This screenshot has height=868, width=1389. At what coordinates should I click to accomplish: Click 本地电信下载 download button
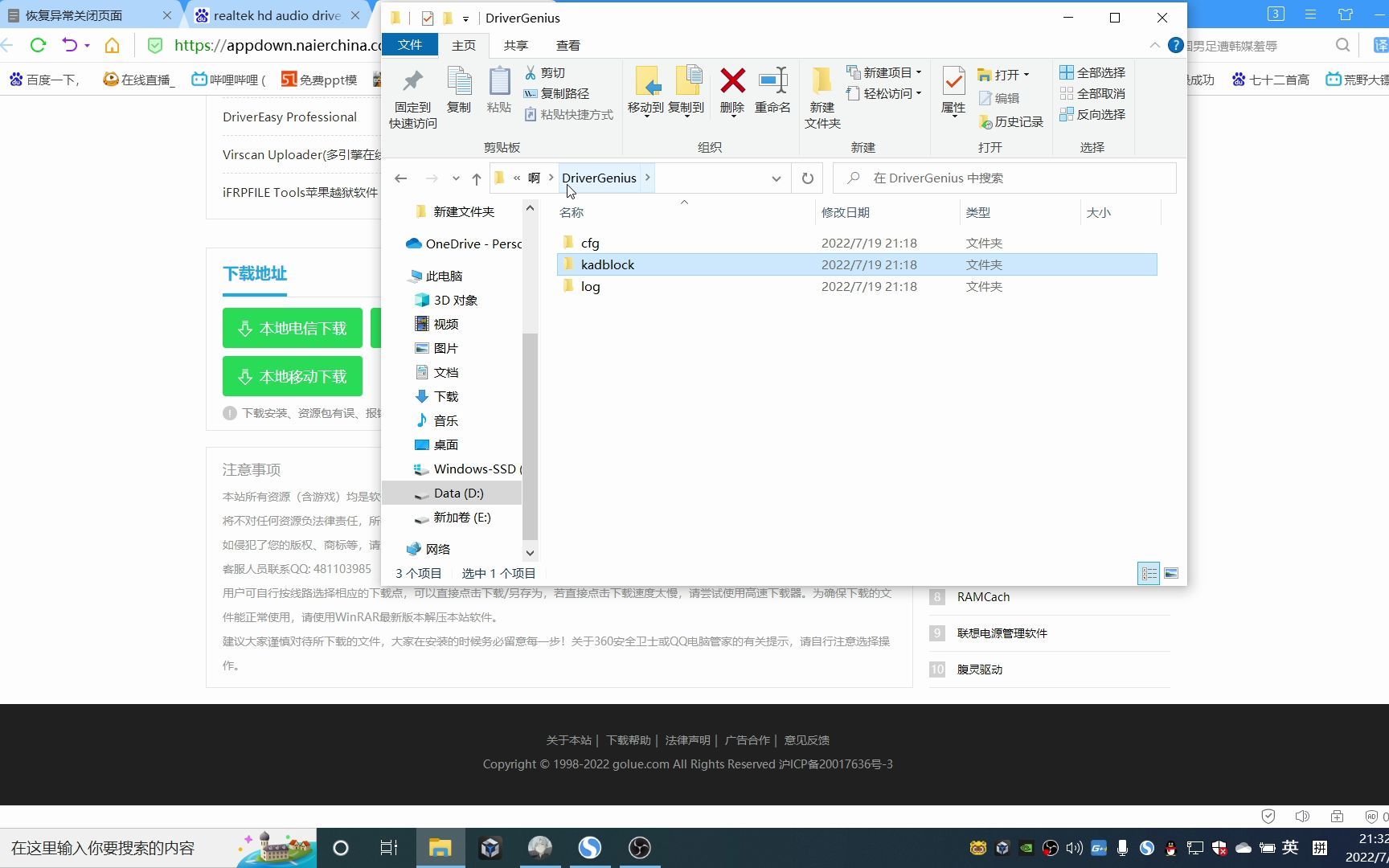(293, 328)
